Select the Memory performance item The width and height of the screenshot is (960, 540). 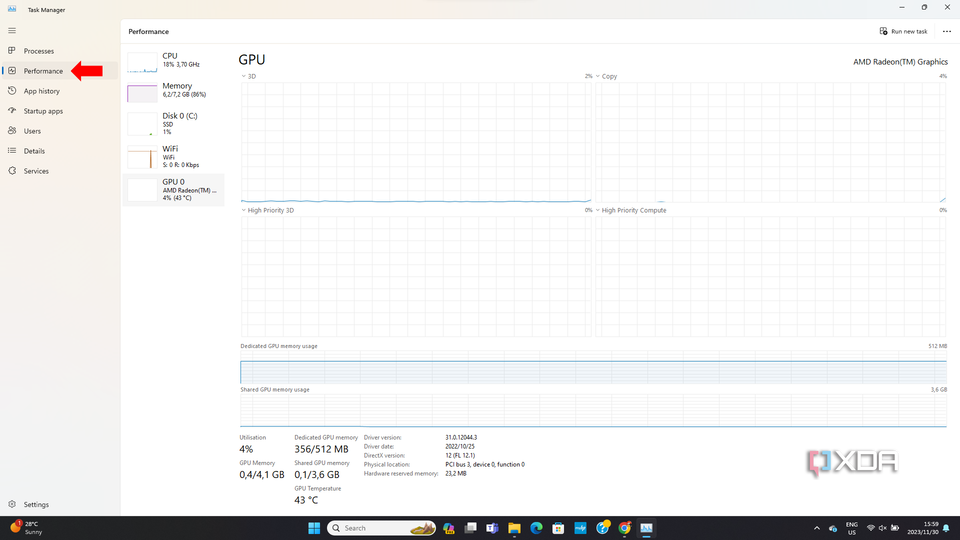(174, 91)
